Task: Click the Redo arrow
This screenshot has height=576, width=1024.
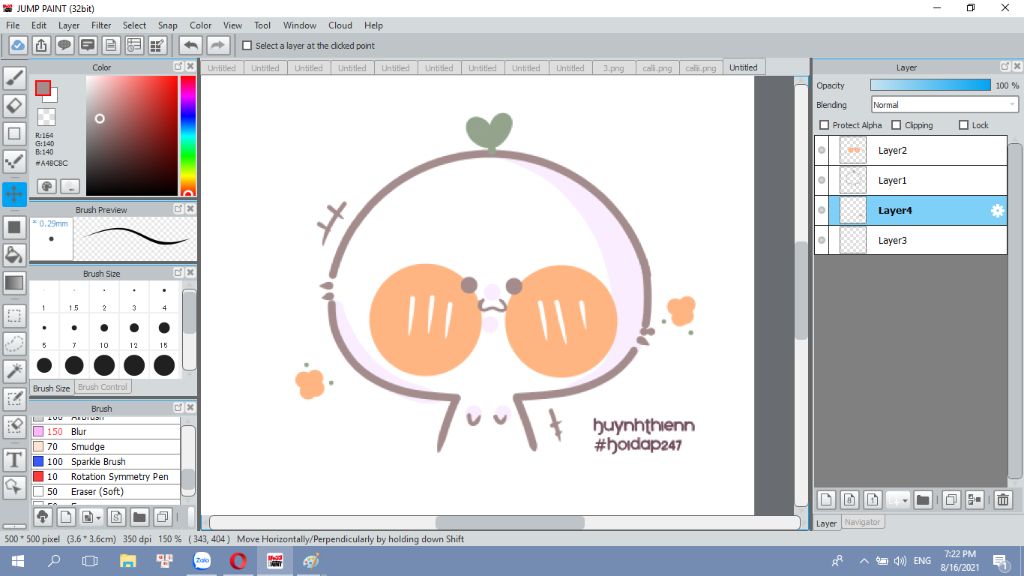Action: pyautogui.click(x=218, y=46)
